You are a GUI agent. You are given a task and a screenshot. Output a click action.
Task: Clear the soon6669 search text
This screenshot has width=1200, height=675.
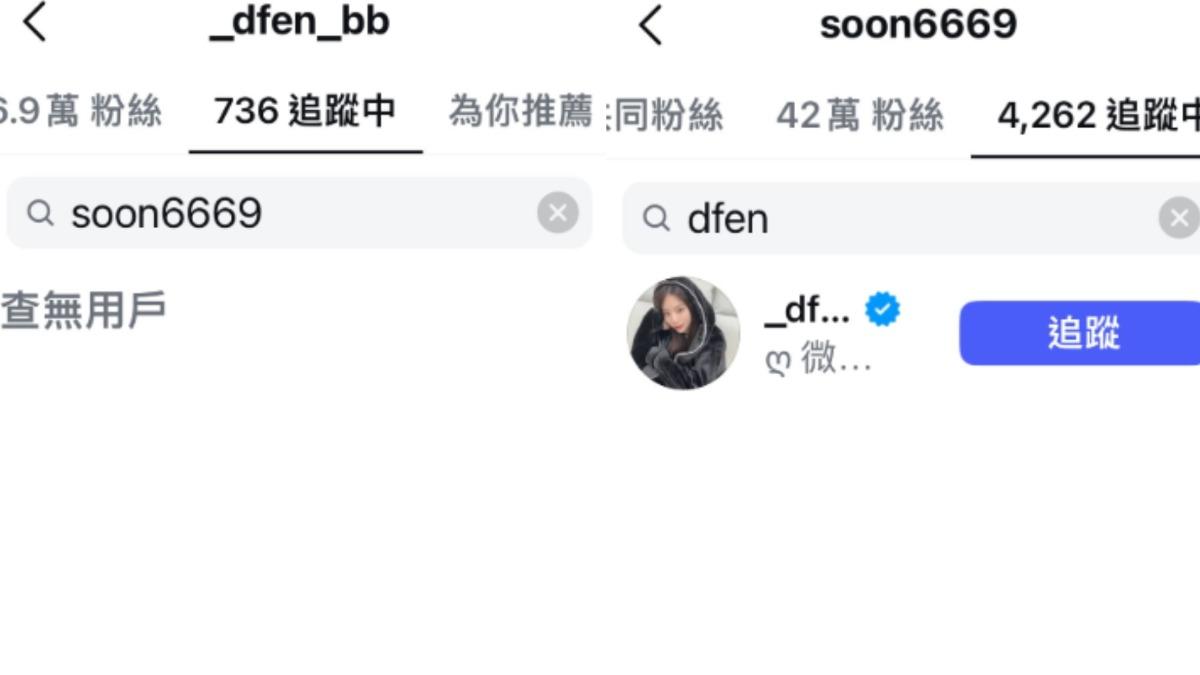tap(558, 212)
